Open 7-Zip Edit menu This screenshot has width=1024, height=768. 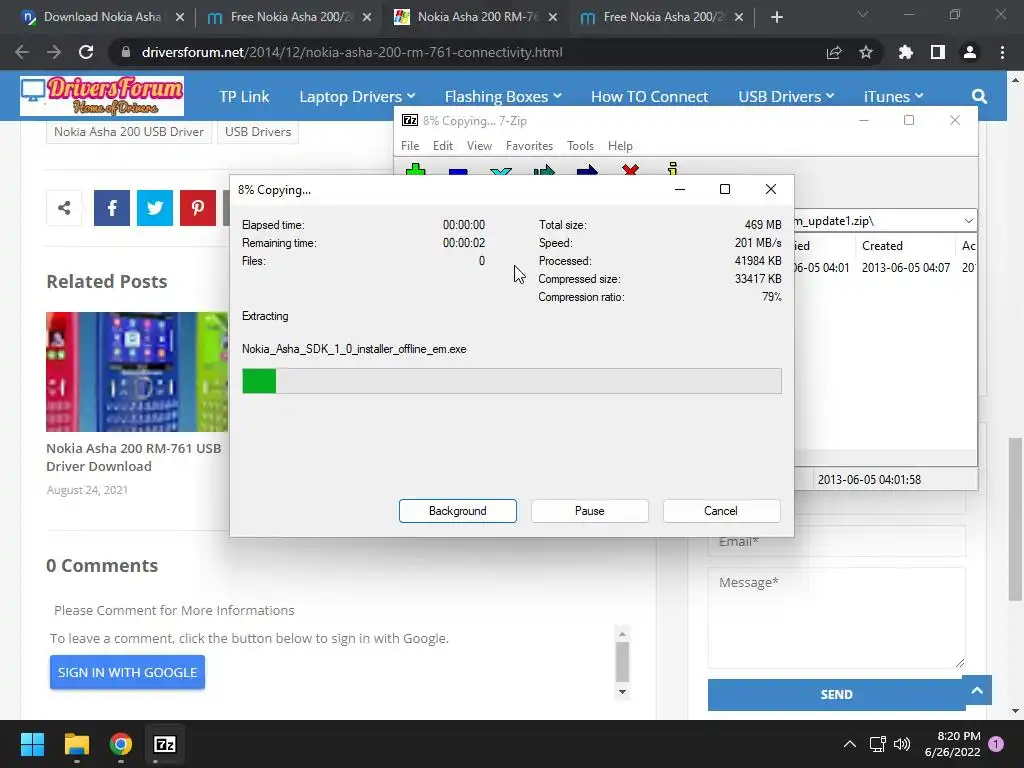click(x=443, y=146)
